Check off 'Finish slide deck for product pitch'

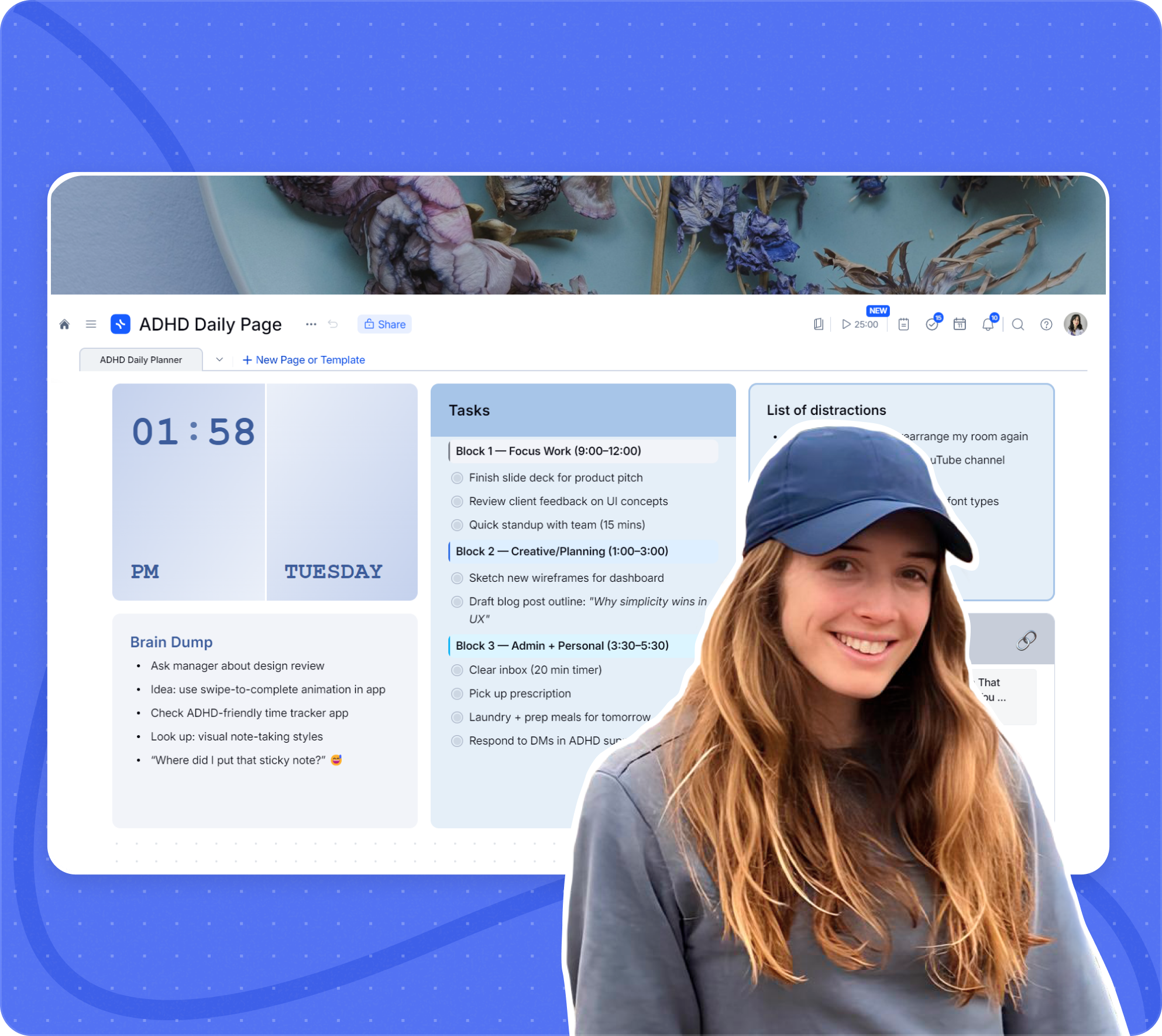[457, 478]
